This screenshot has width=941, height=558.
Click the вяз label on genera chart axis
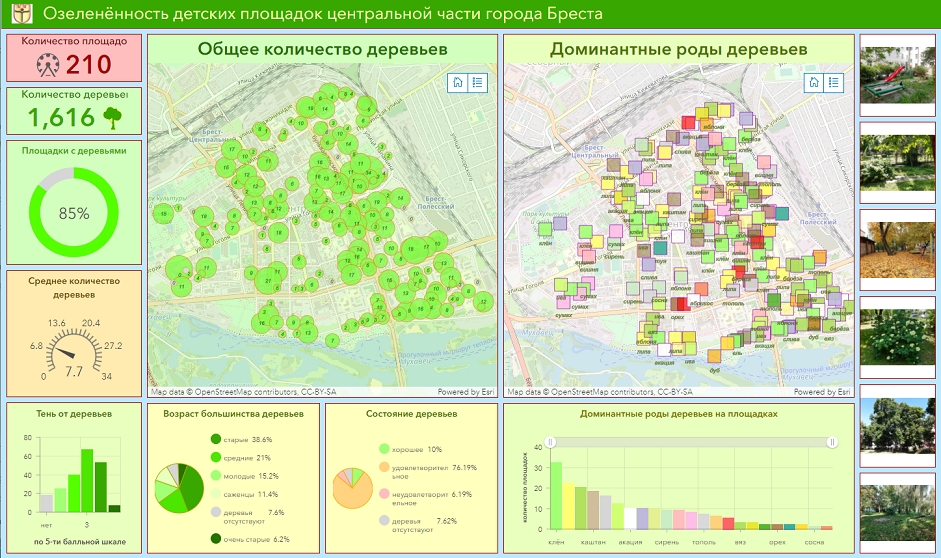tap(740, 542)
